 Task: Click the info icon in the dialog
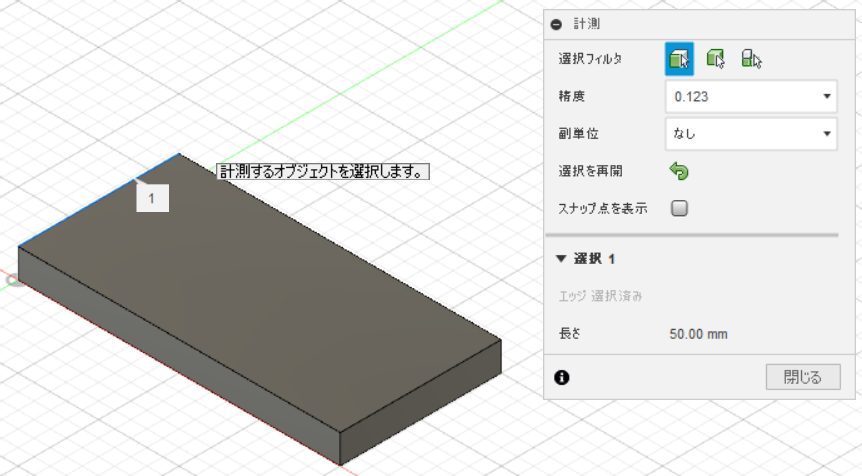click(x=561, y=378)
